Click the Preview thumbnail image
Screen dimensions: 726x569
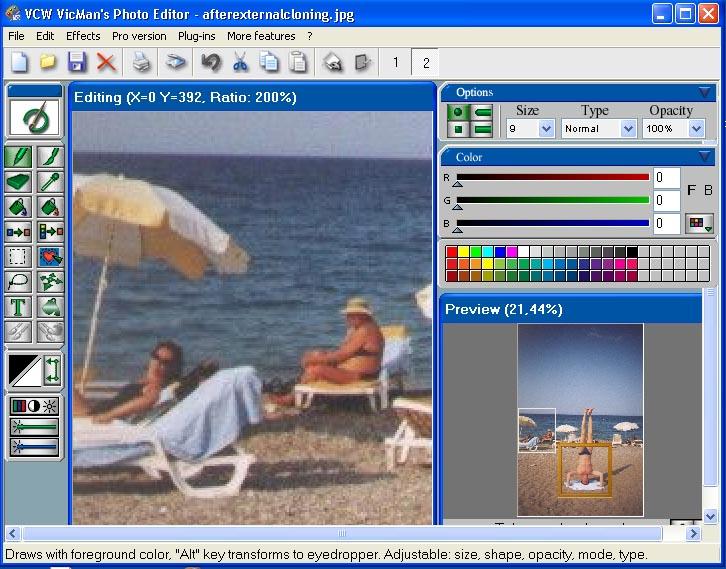click(580, 419)
